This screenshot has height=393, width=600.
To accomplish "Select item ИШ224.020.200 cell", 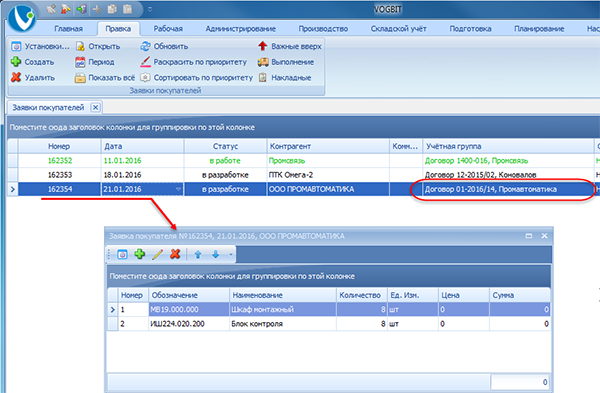I will (189, 324).
